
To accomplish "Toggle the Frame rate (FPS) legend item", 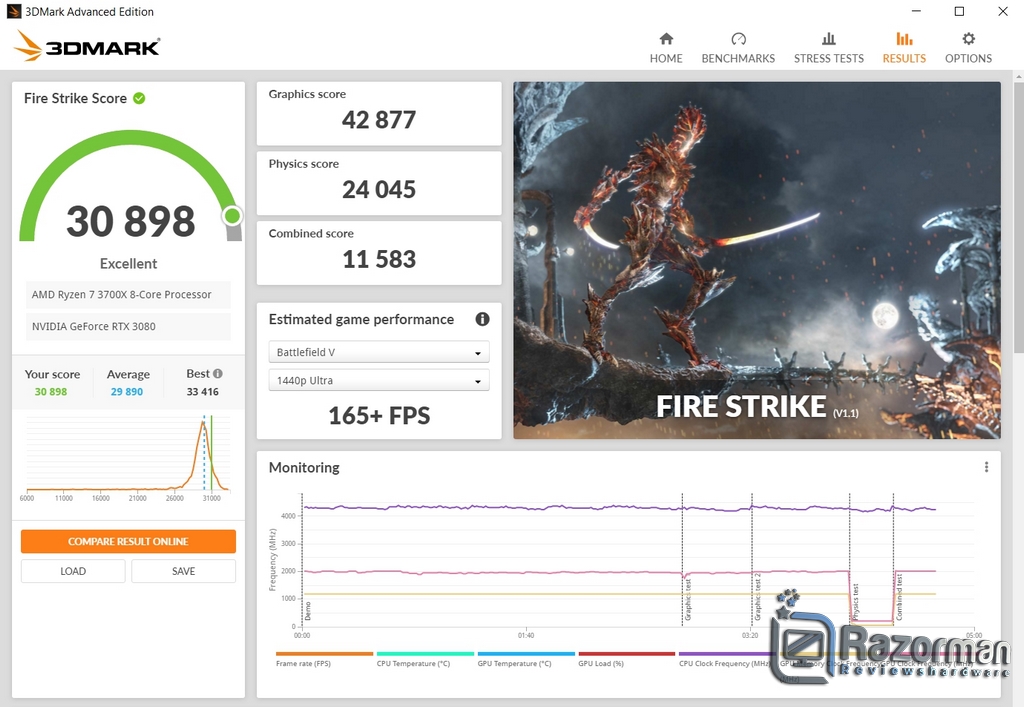I will point(324,659).
